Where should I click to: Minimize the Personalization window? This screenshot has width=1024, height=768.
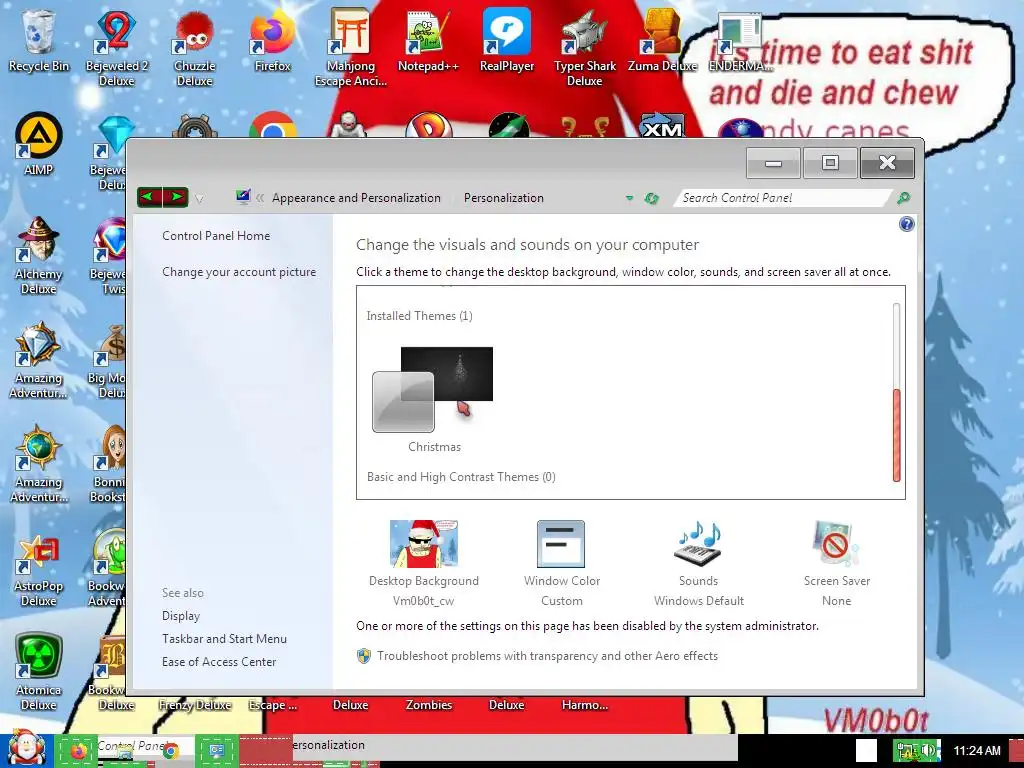pyautogui.click(x=773, y=163)
